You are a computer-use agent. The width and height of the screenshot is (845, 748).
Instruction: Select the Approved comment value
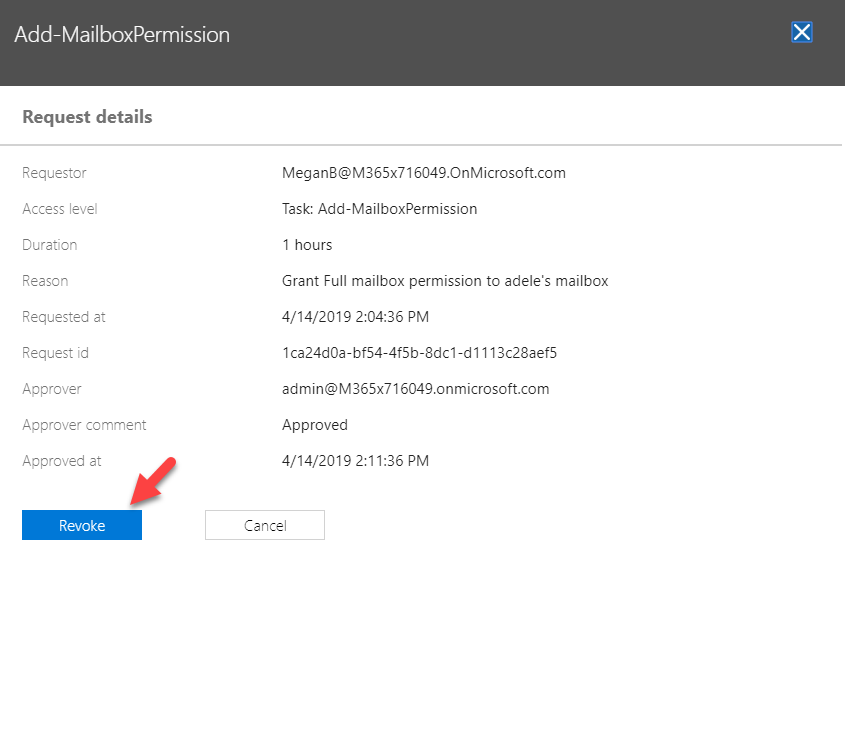pyautogui.click(x=315, y=425)
